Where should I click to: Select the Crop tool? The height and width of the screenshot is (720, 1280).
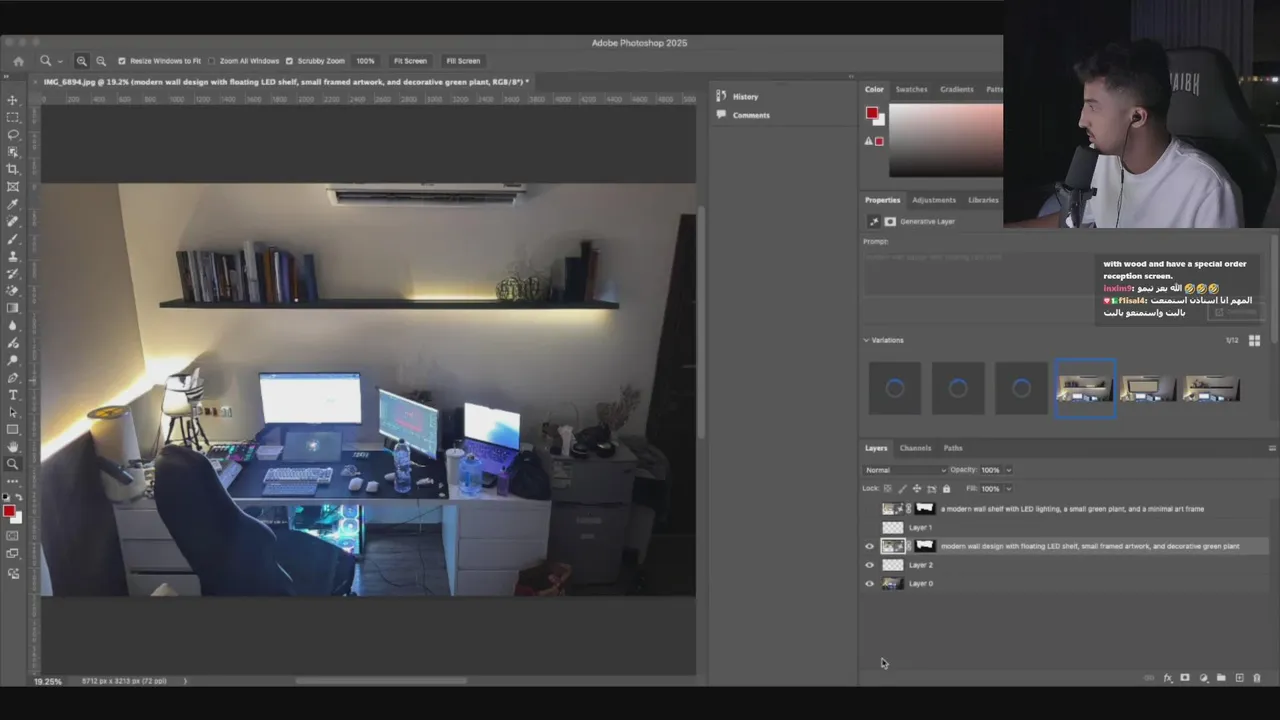(13, 169)
